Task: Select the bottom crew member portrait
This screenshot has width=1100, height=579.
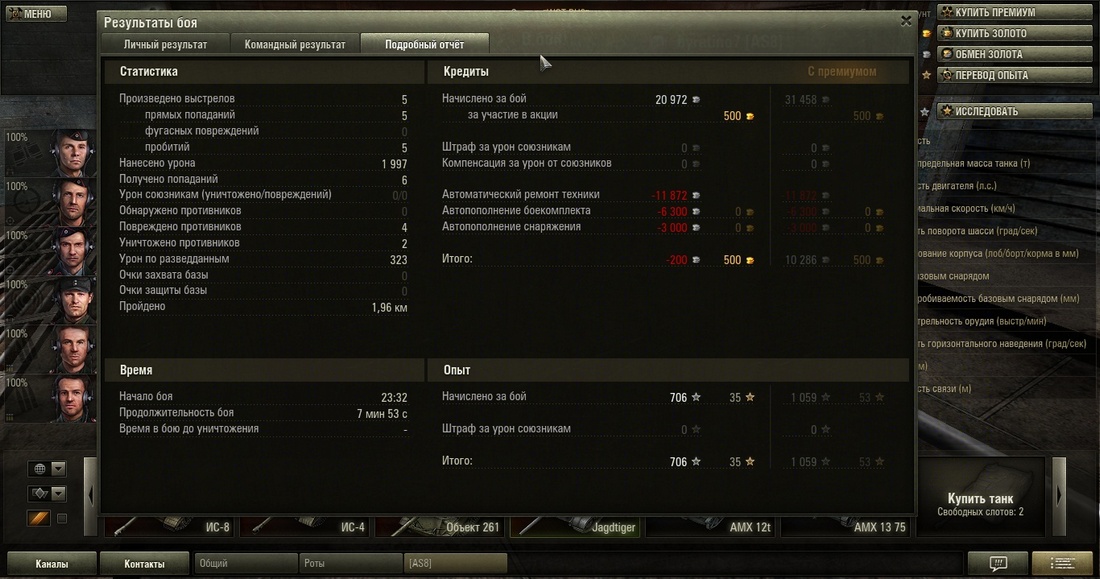Action: pos(72,399)
